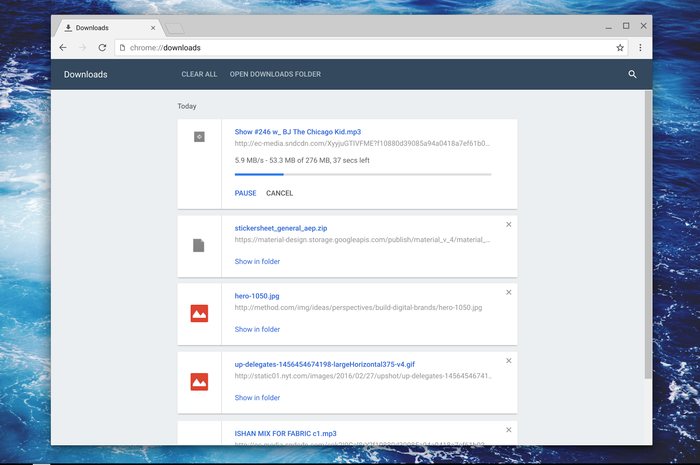Remove hero-1050.jpg from the downloads list
This screenshot has height=465, width=700.
point(508,292)
